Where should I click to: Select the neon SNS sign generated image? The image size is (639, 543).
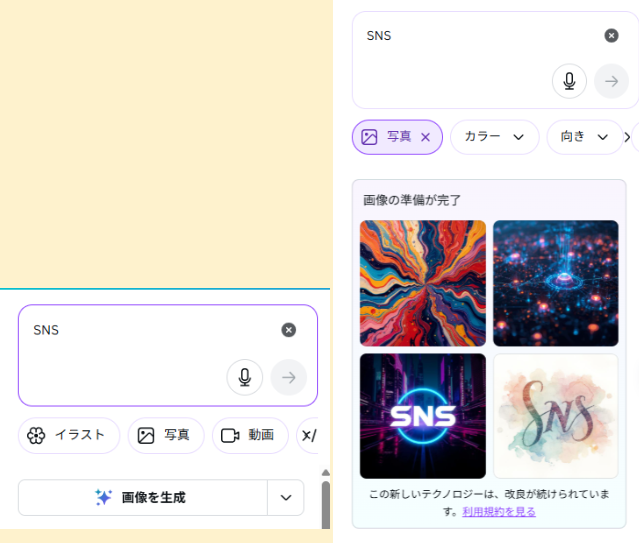[422, 416]
